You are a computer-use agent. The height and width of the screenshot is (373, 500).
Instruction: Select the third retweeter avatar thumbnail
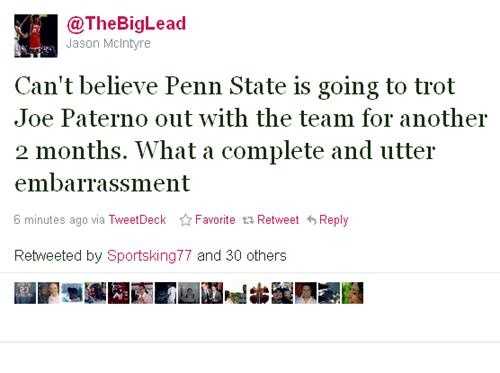(72, 293)
